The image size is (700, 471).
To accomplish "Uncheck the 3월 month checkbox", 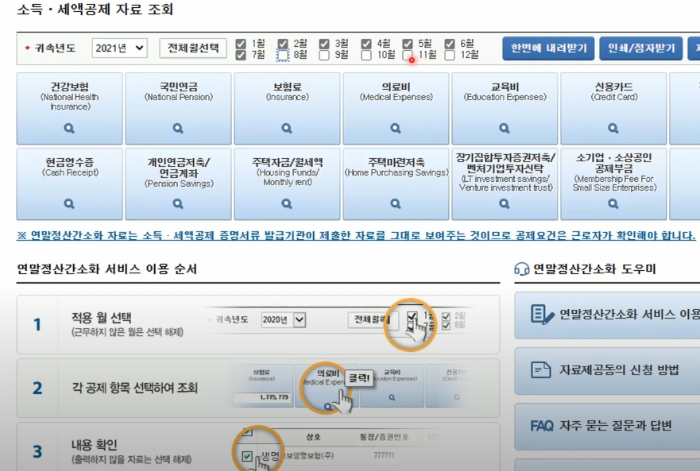I will pos(324,44).
